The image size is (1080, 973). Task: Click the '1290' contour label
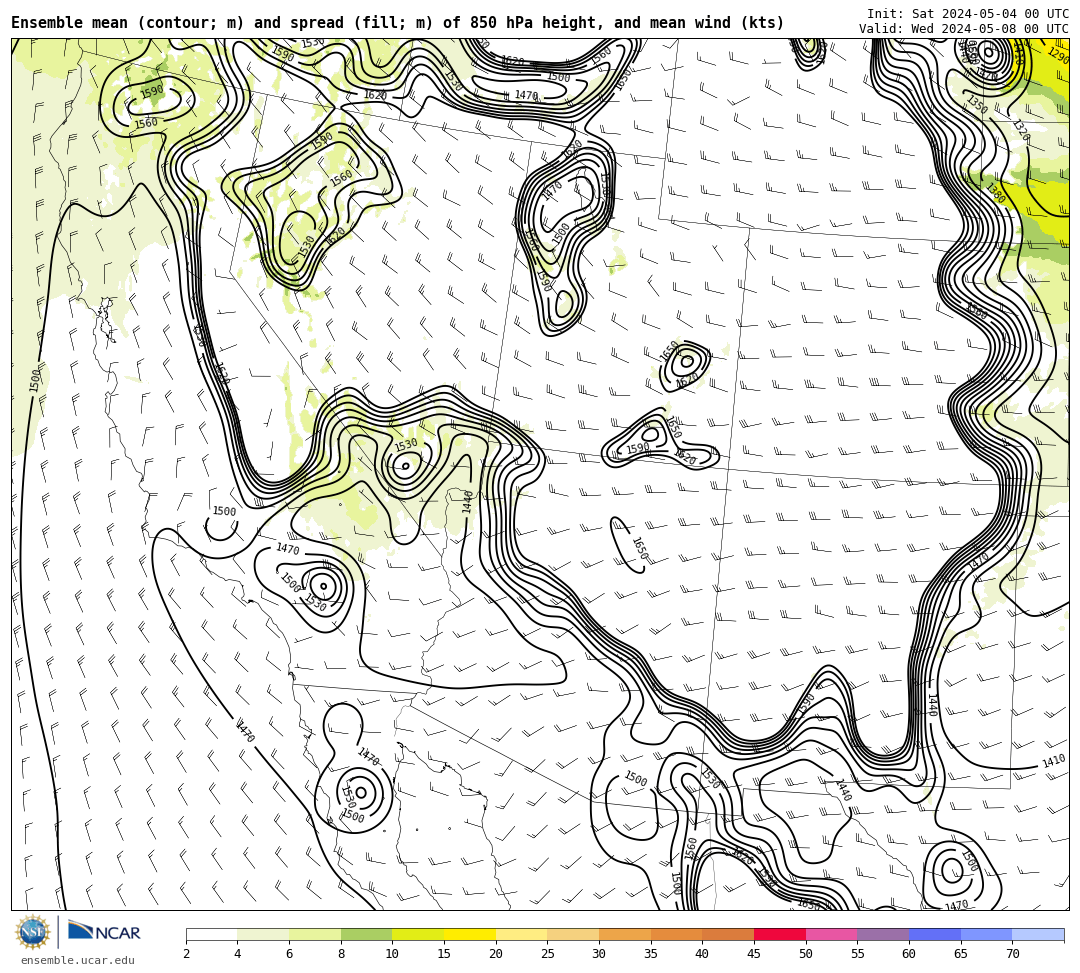pos(1058,56)
